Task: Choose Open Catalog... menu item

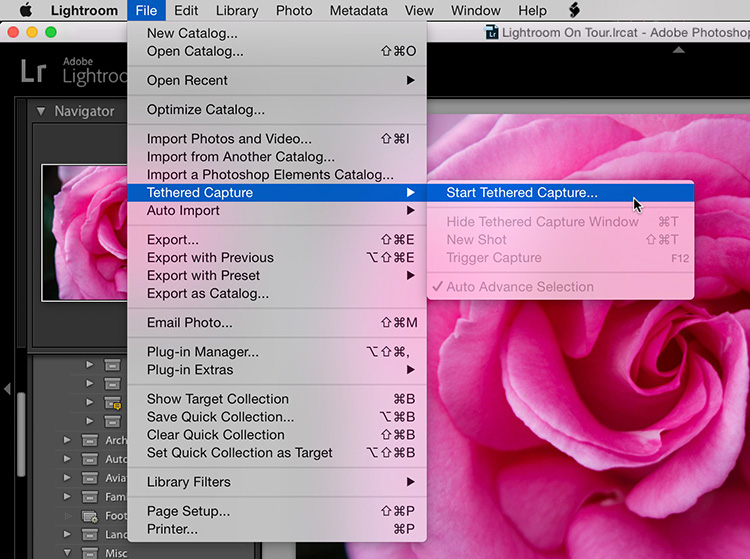Action: point(277,51)
